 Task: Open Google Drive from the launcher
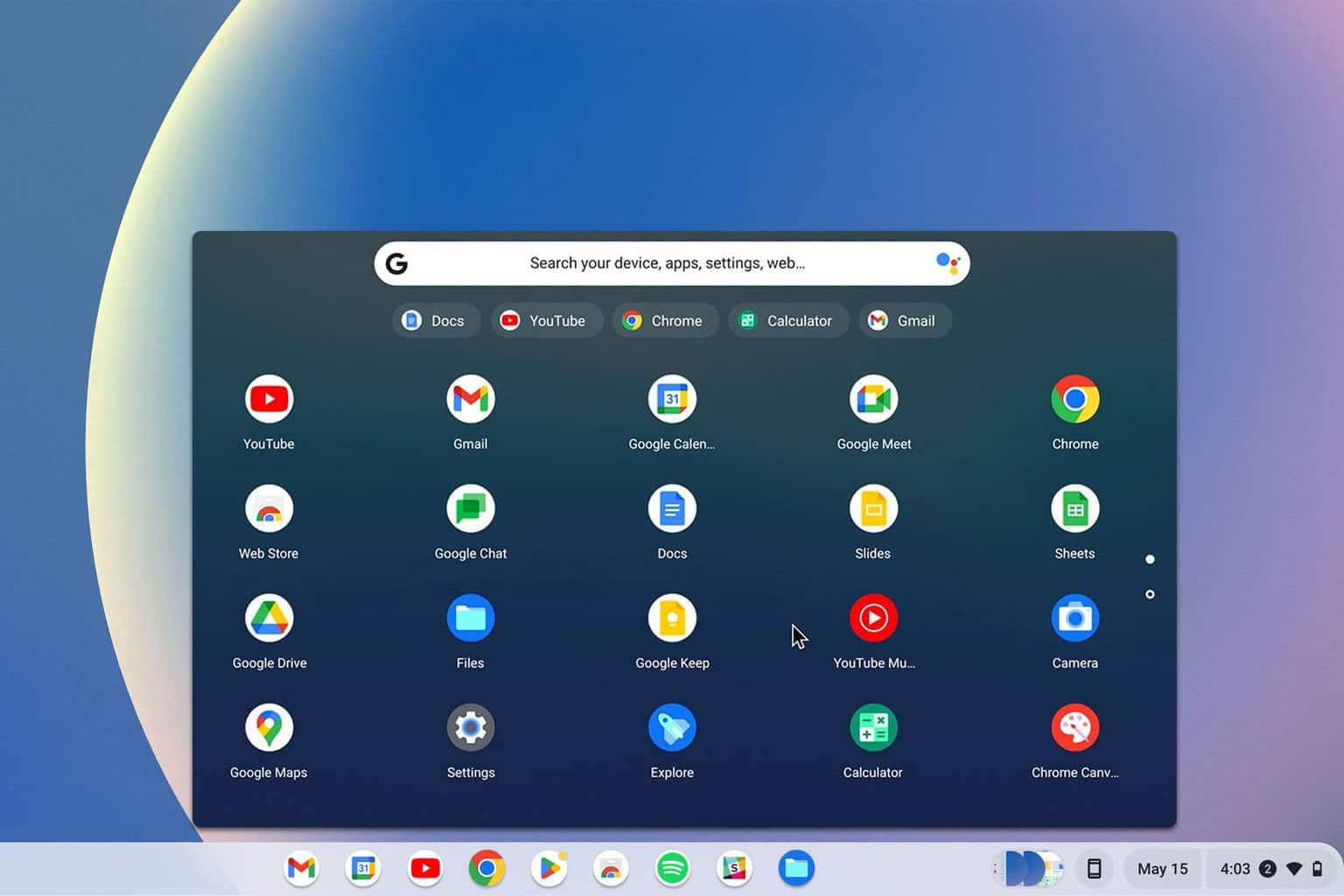click(x=269, y=618)
